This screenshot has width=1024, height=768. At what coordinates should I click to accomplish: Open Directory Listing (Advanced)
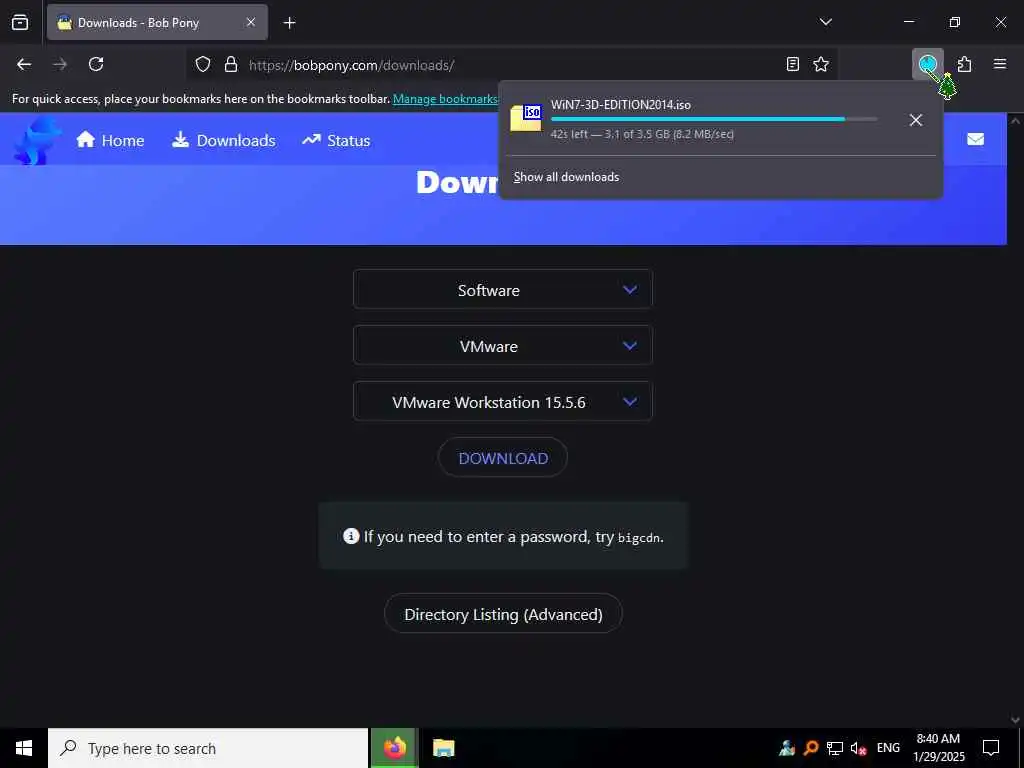(503, 614)
